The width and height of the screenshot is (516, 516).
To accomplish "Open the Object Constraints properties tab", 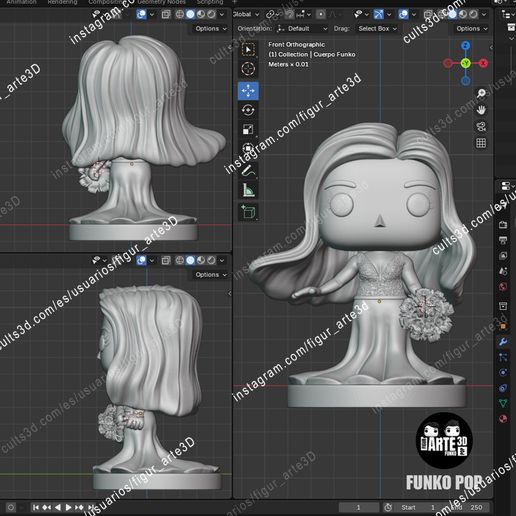I will tap(503, 388).
